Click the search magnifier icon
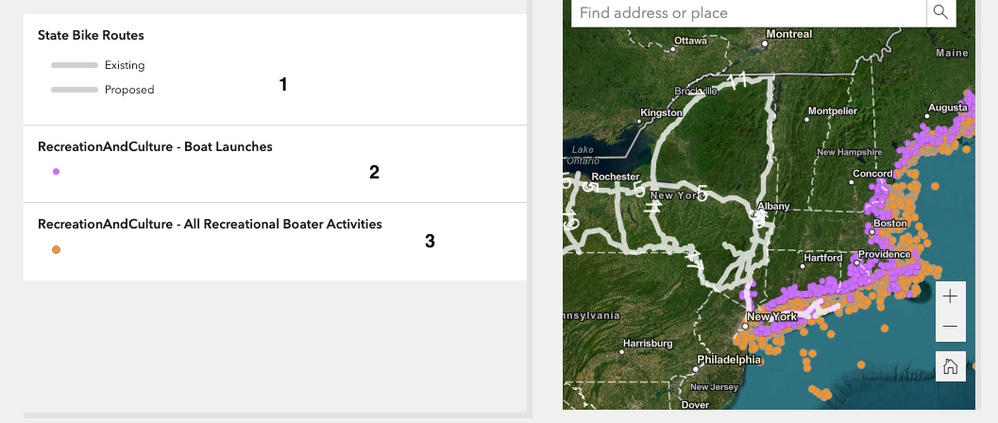Viewport: 998px width, 423px height. (x=940, y=12)
